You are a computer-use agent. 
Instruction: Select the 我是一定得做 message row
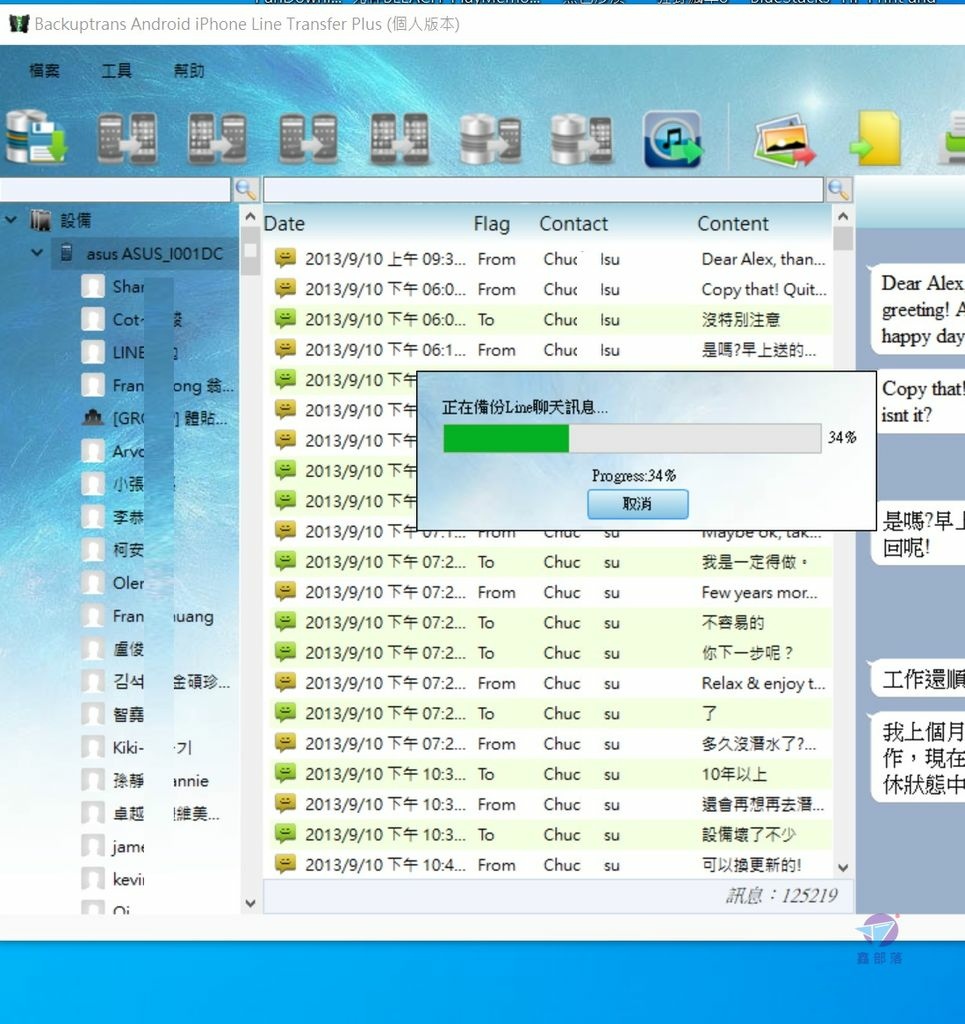(550, 562)
